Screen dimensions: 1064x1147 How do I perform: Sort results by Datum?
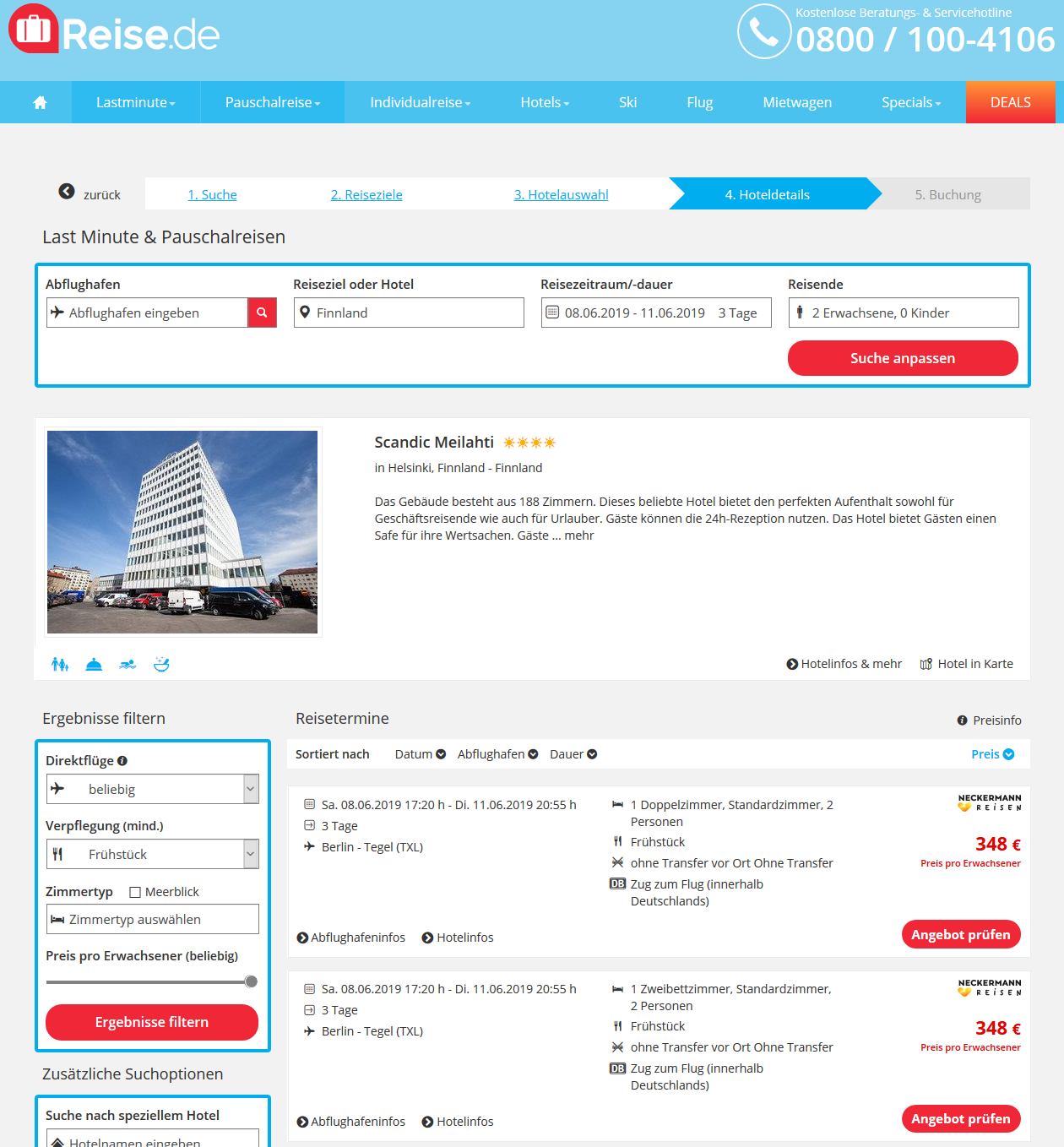(x=421, y=754)
